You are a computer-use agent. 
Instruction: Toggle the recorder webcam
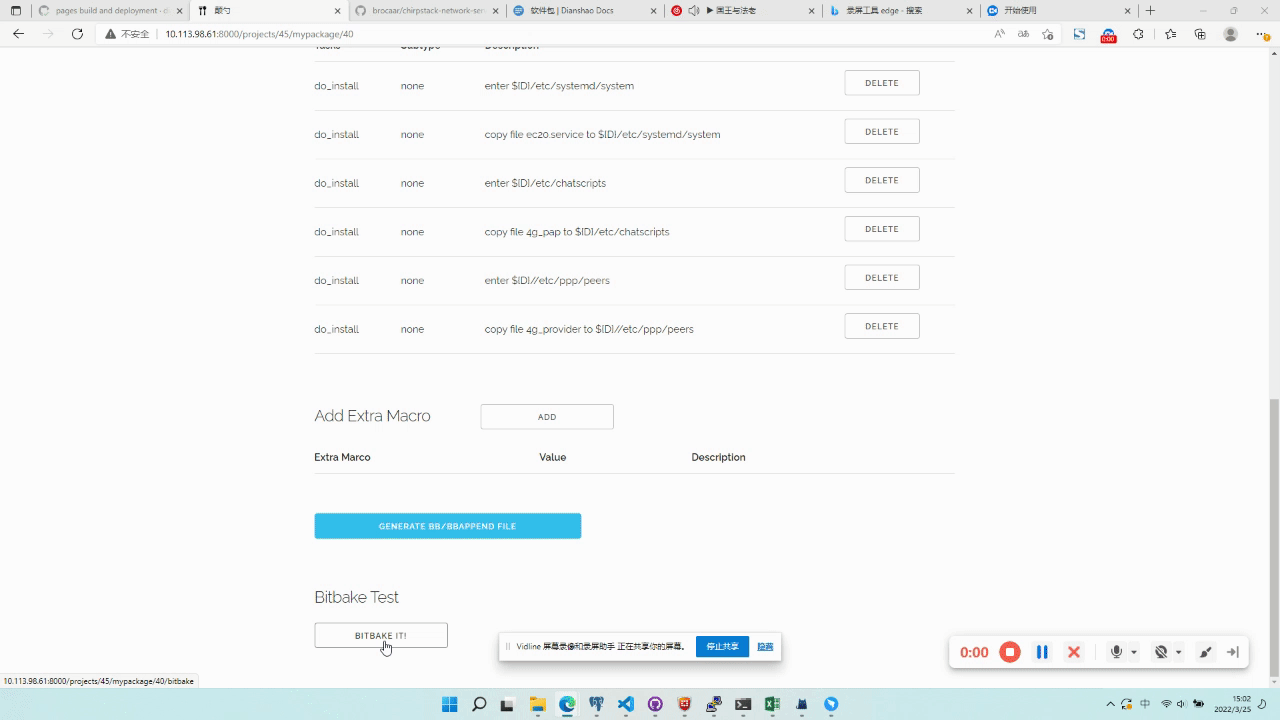click(x=1161, y=652)
